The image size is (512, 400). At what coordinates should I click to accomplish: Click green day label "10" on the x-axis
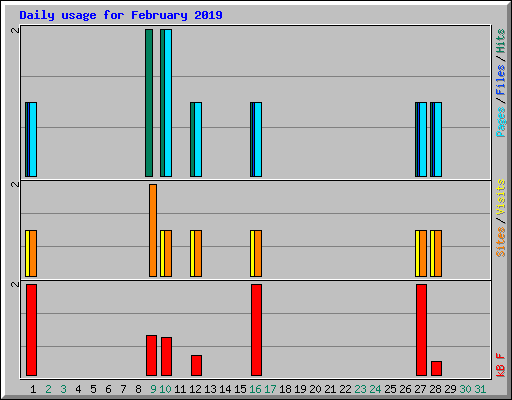point(165,389)
